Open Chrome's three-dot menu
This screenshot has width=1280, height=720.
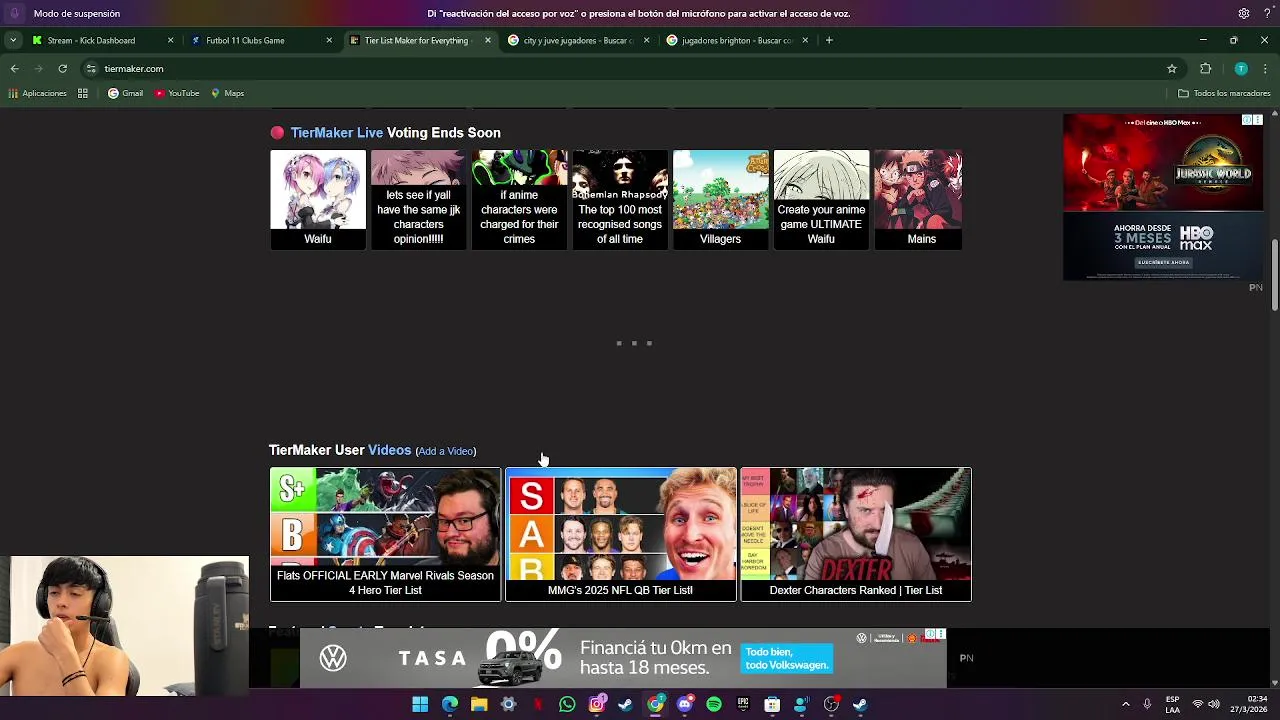(1265, 69)
